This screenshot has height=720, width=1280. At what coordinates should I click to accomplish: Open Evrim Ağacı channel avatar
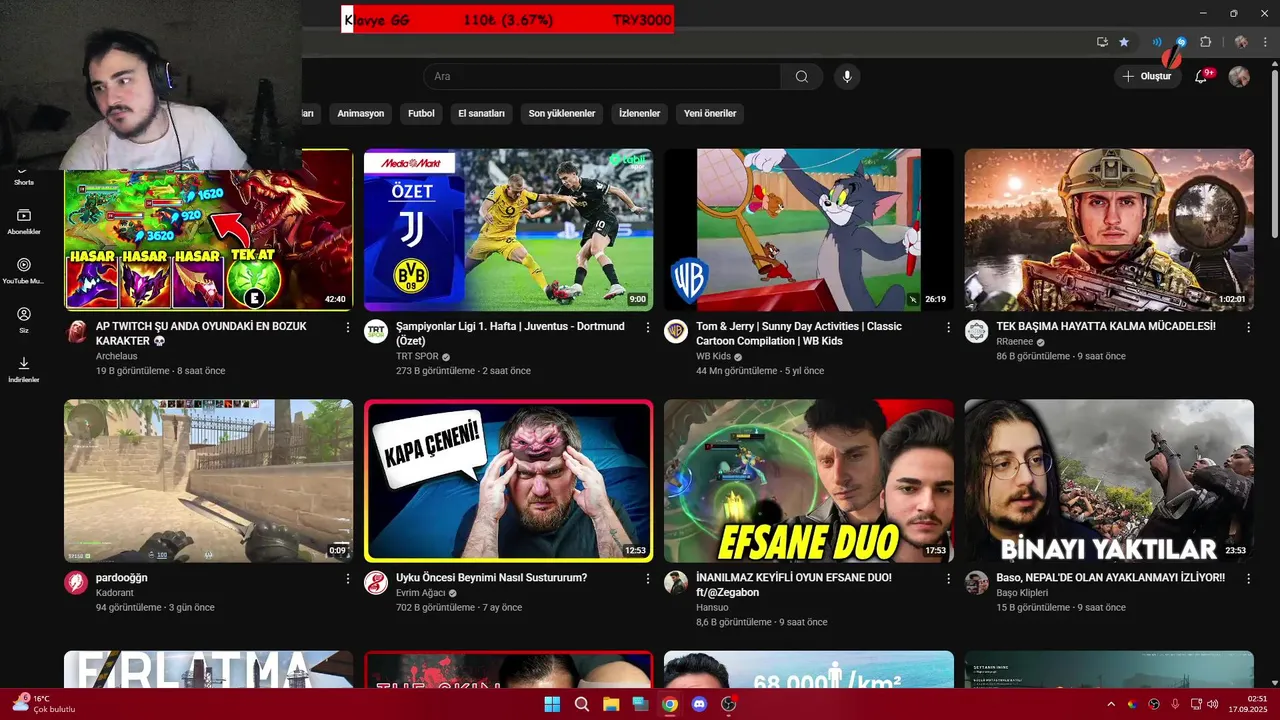(x=376, y=583)
